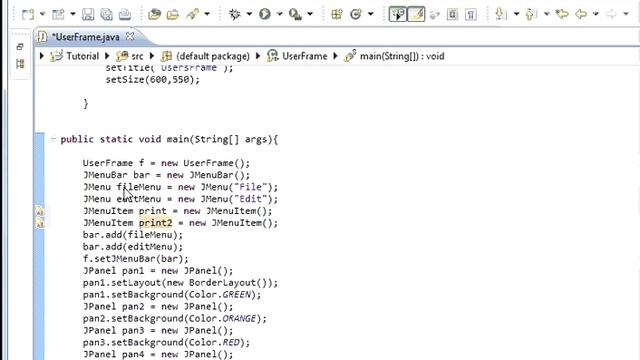Click the Forward navigation arrow
This screenshot has height=360, width=640.
[611, 14]
